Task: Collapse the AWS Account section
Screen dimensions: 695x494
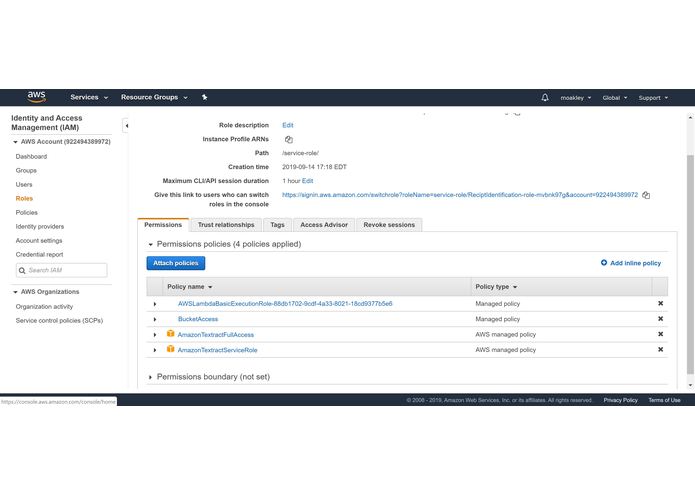Action: [x=16, y=142]
